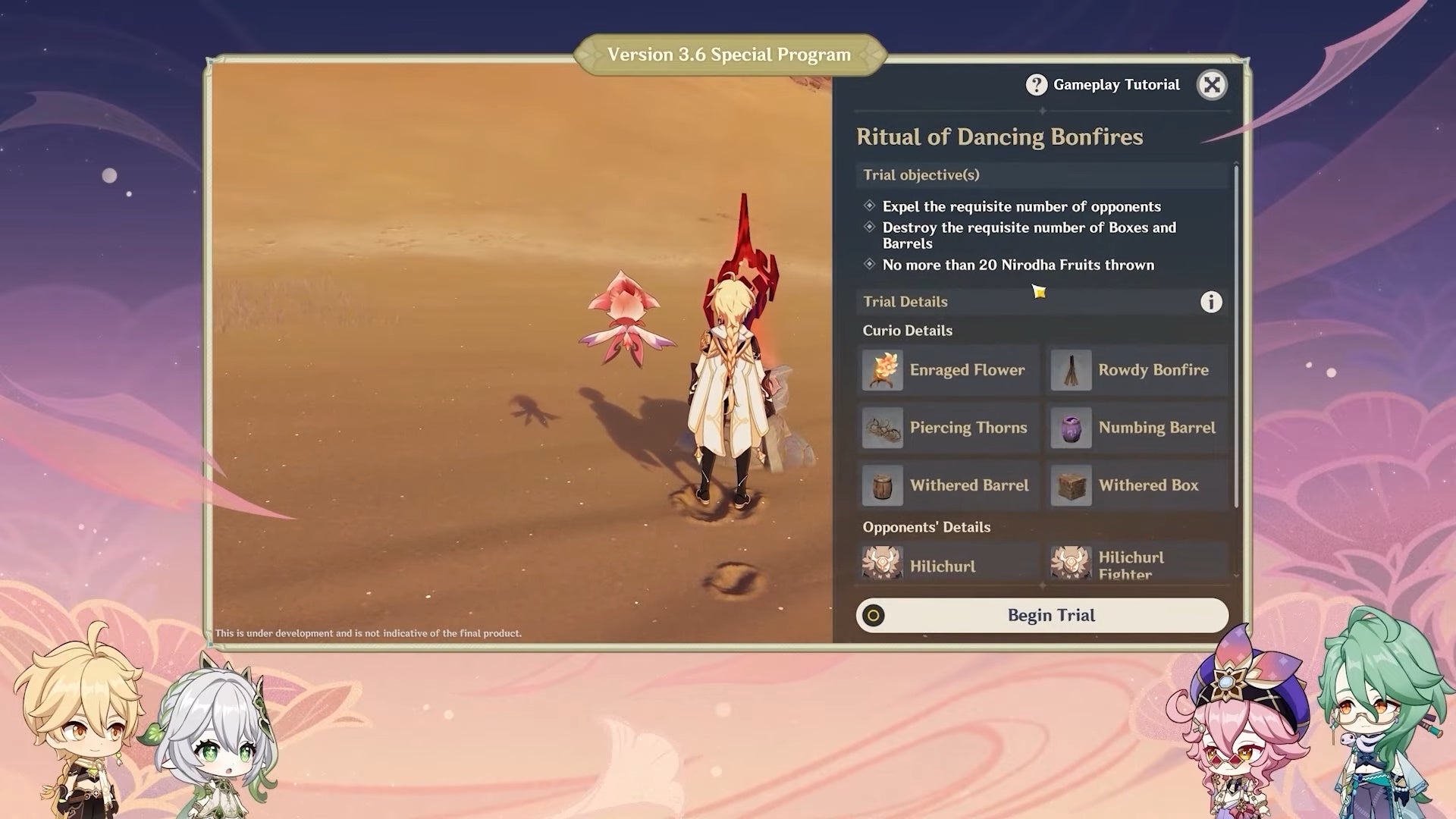
Task: Click the panel's vertical scrollbar
Action: pyautogui.click(x=1236, y=334)
